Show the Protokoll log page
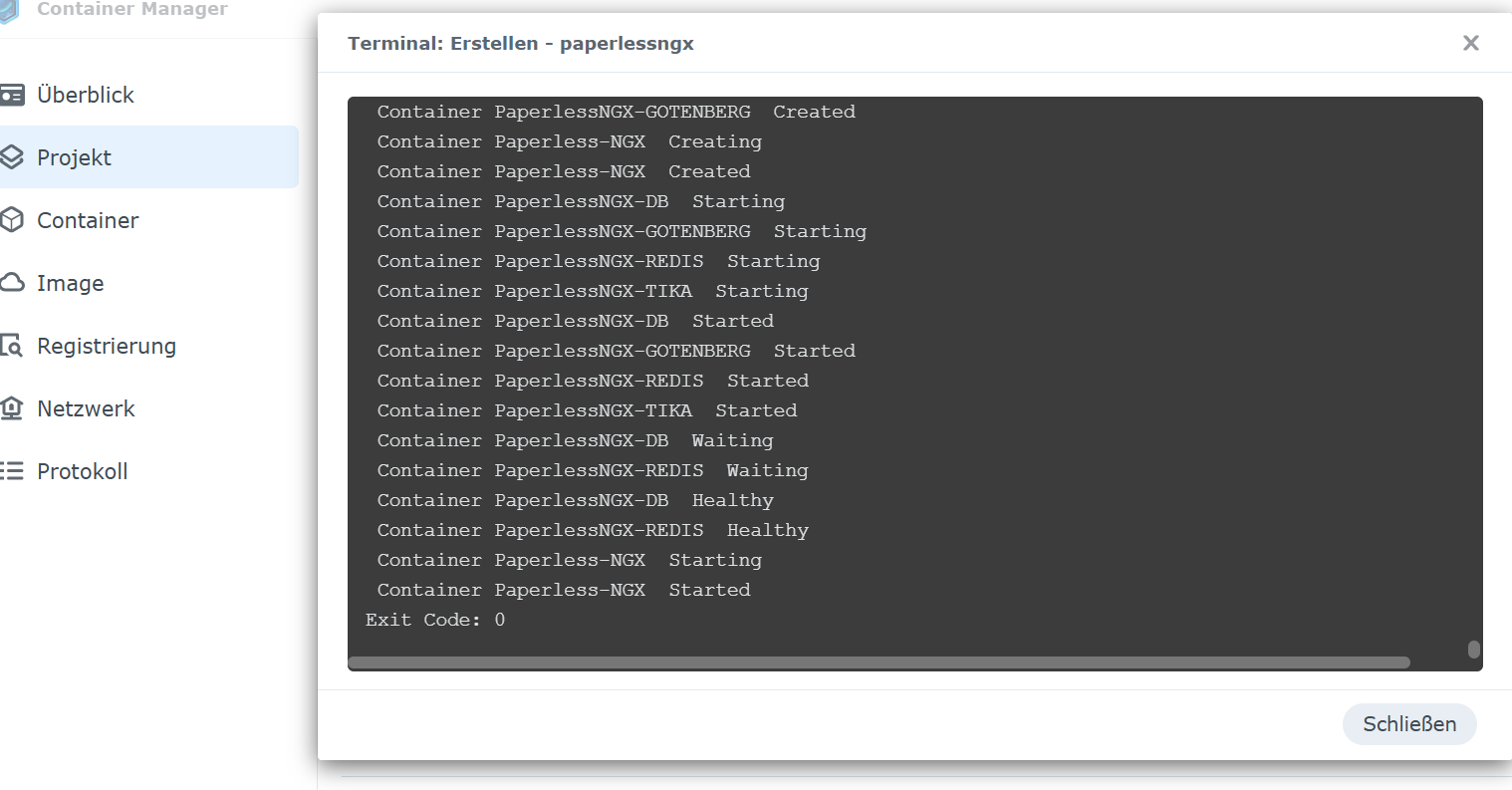The width and height of the screenshot is (1512, 790). [x=83, y=471]
